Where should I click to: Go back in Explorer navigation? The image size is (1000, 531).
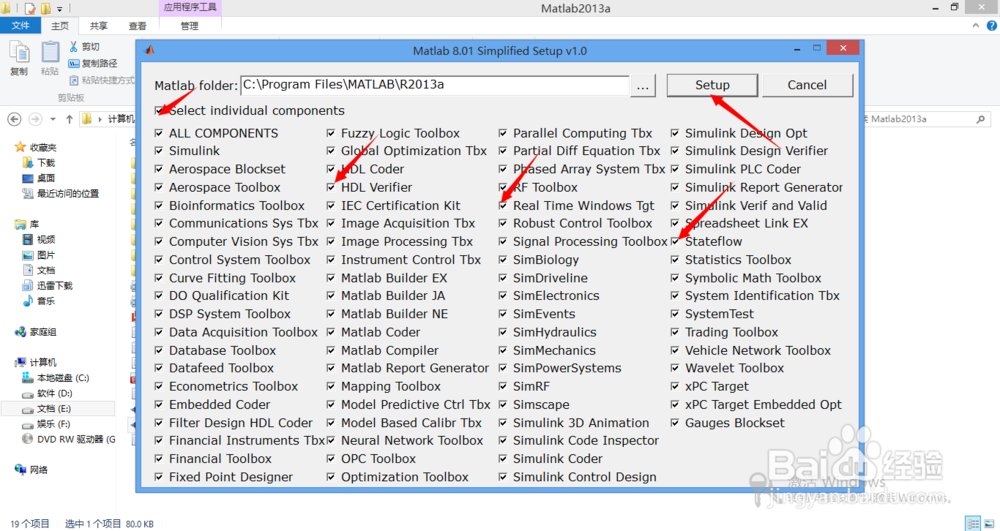[14, 119]
